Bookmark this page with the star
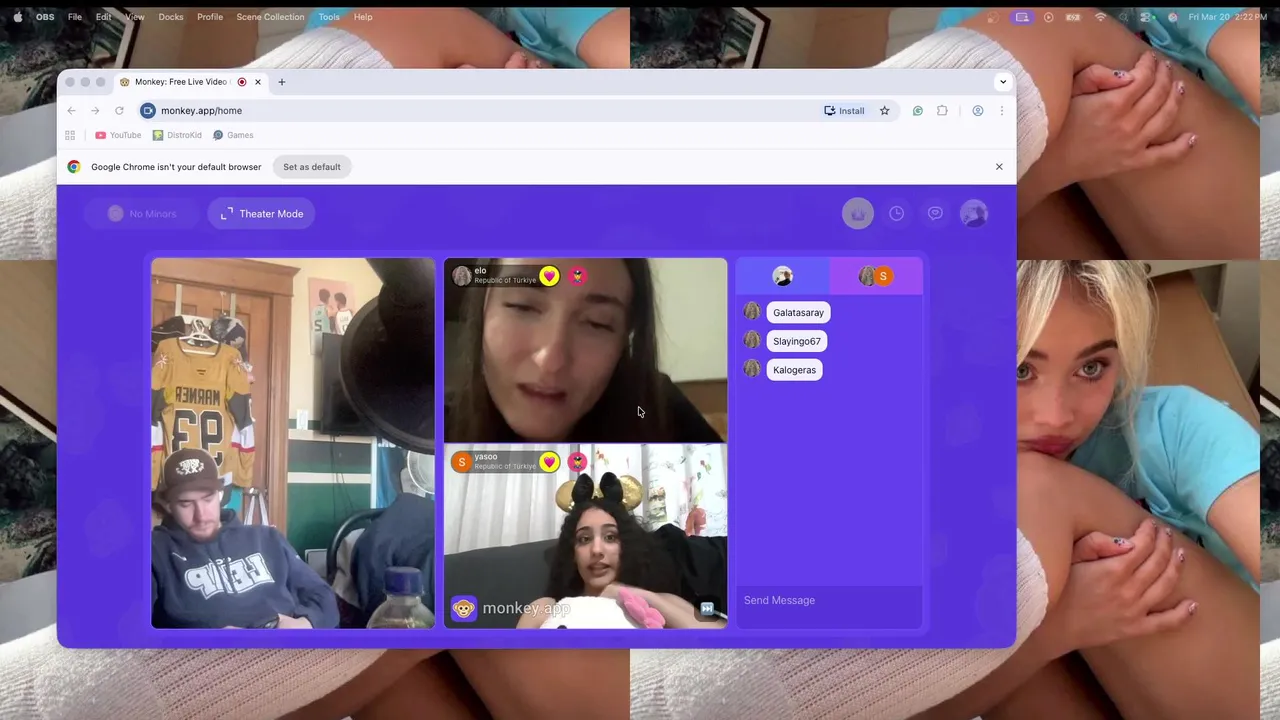Screen dimensions: 1280x720 [884, 111]
